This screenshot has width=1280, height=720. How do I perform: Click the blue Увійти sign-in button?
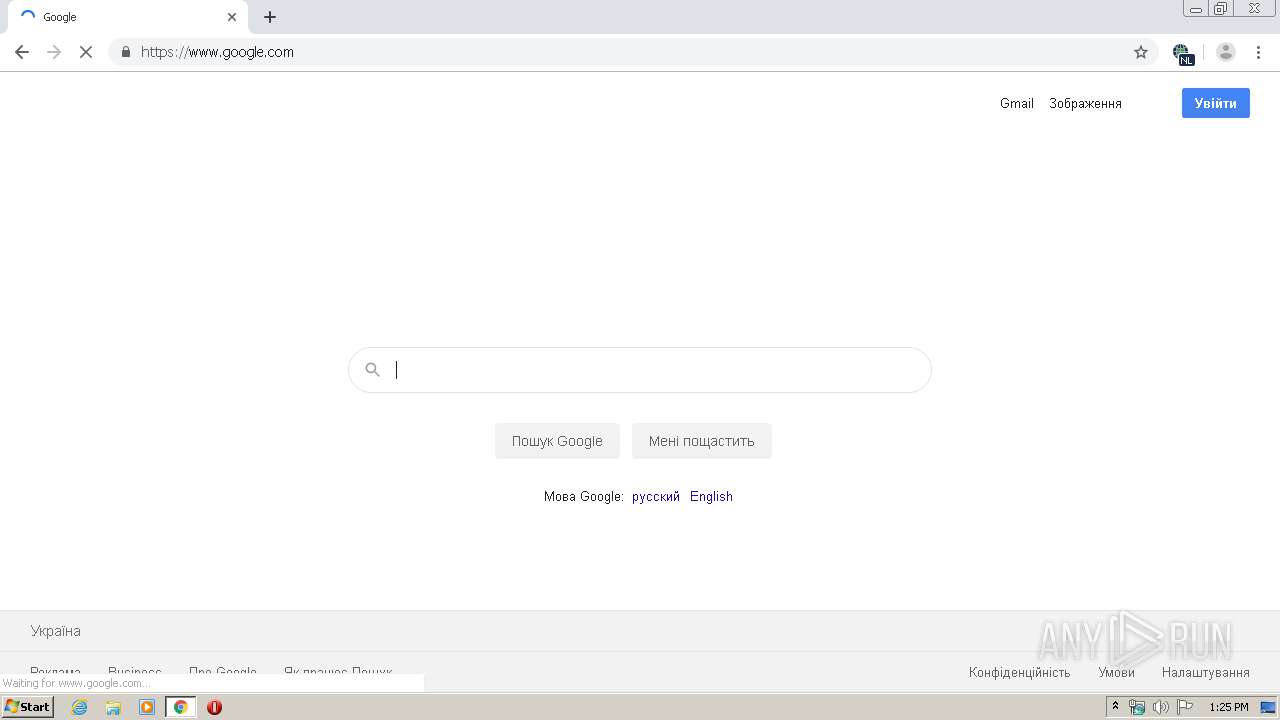pyautogui.click(x=1216, y=103)
